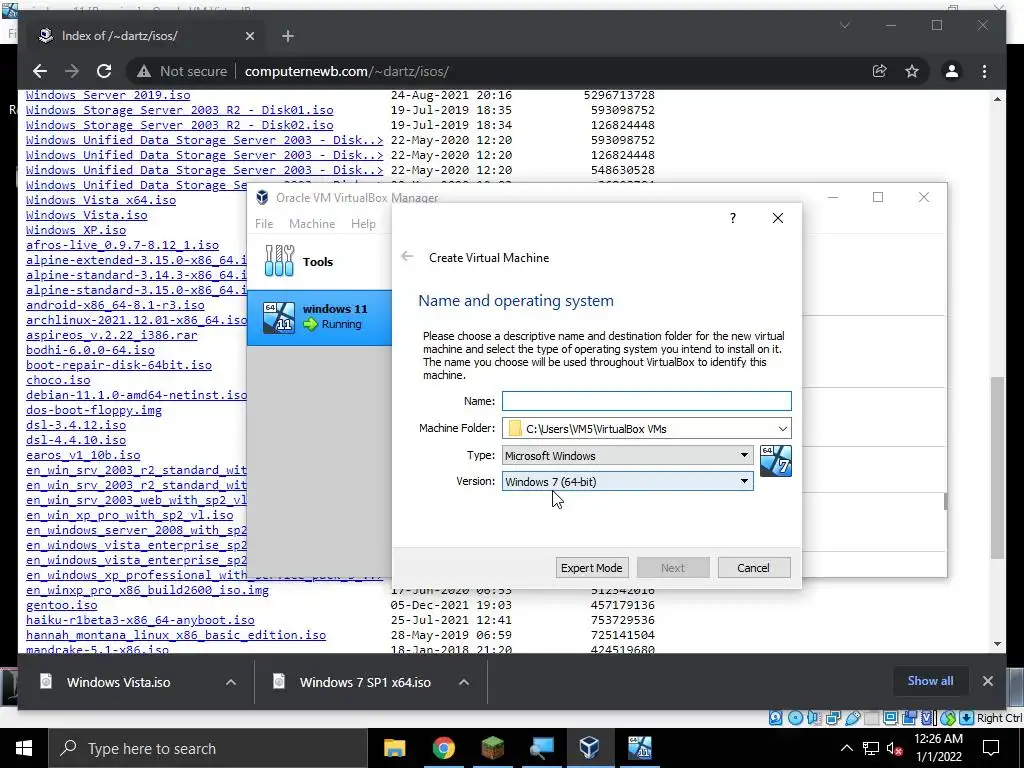Click the Chrome share page icon

point(879,71)
